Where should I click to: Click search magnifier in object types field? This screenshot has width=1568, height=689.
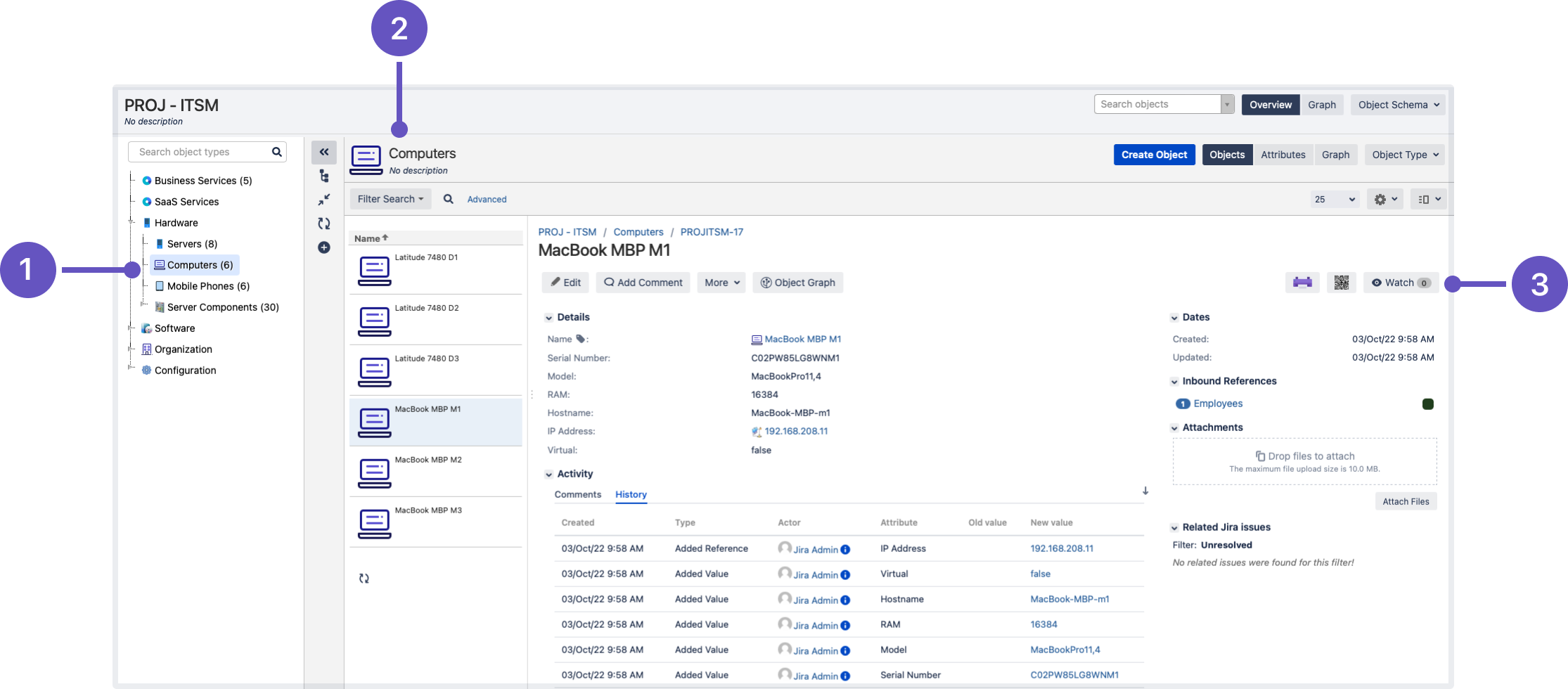[277, 152]
